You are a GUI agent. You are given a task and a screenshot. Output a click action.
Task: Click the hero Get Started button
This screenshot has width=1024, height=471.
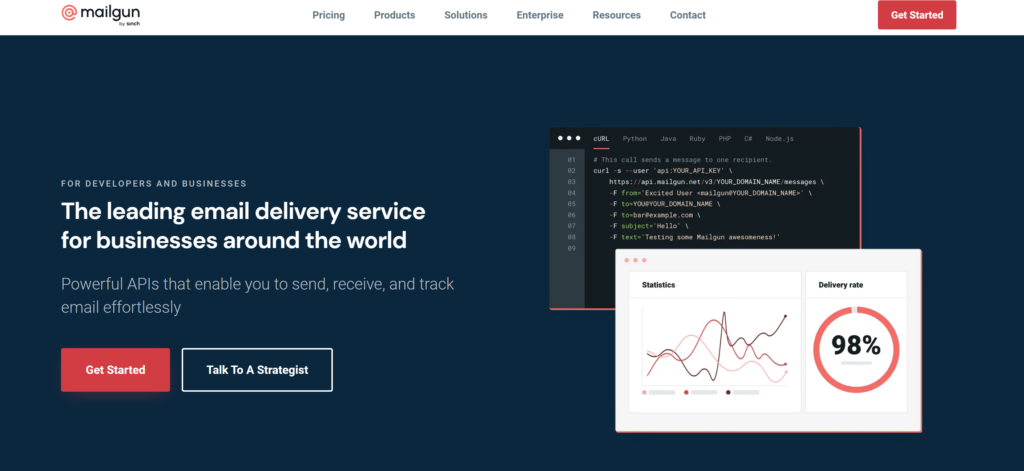click(x=115, y=370)
